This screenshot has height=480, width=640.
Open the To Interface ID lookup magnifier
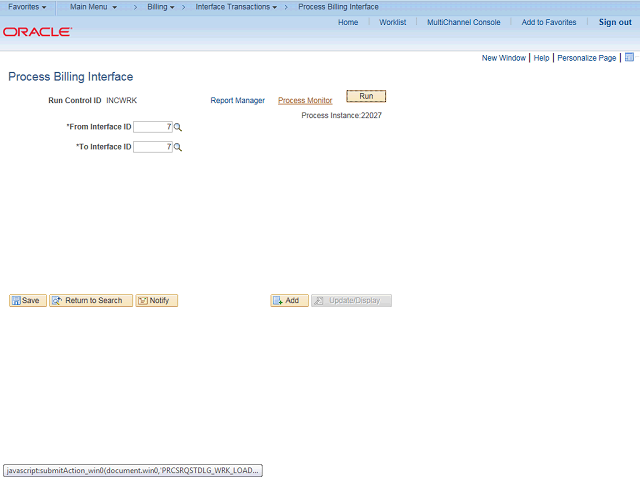tap(178, 147)
